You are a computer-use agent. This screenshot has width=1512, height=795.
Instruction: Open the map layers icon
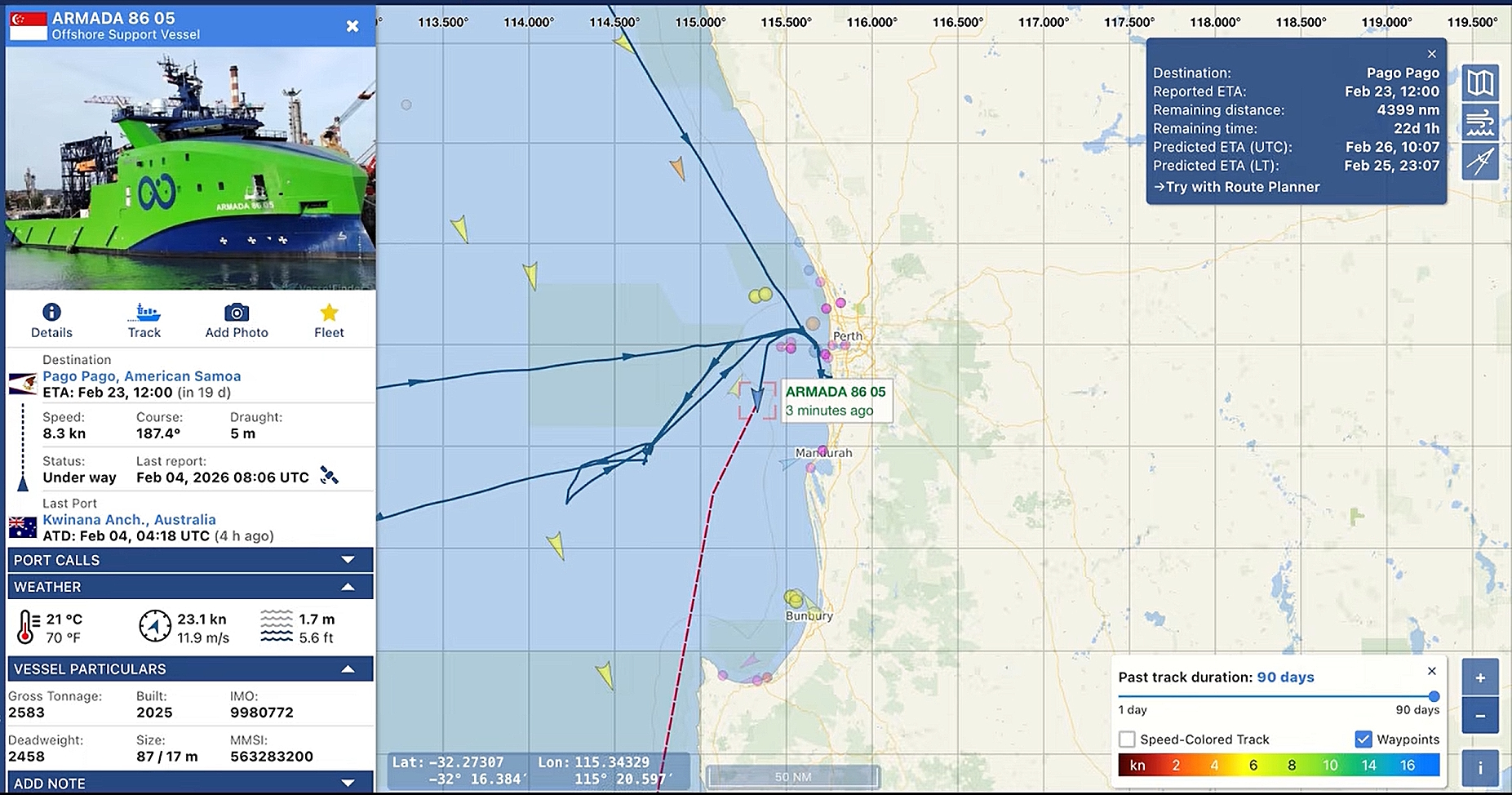(x=1480, y=82)
